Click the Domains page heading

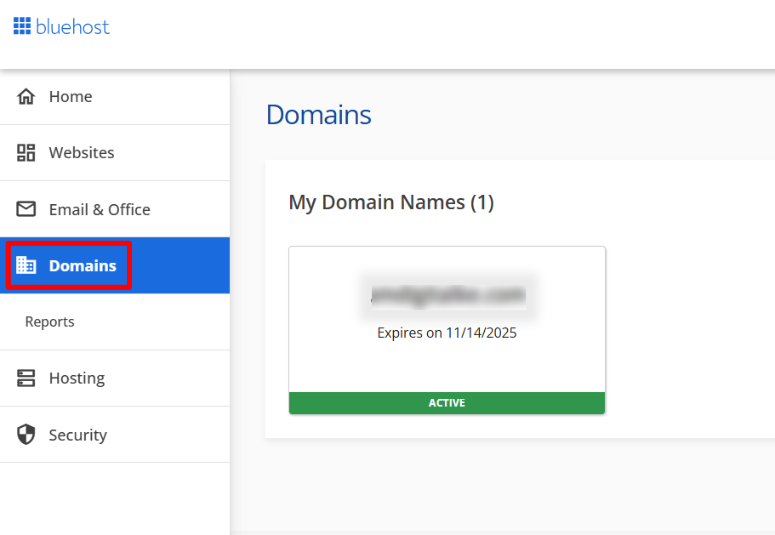coord(319,115)
